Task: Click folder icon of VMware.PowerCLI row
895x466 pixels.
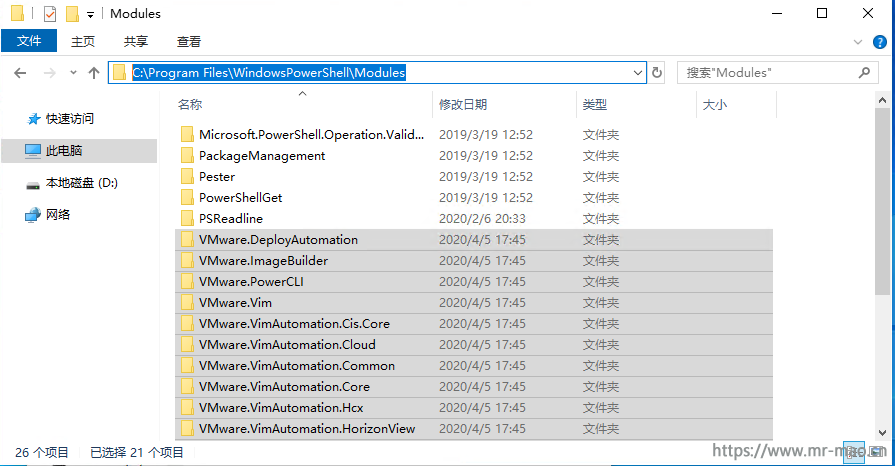Action: tap(187, 281)
